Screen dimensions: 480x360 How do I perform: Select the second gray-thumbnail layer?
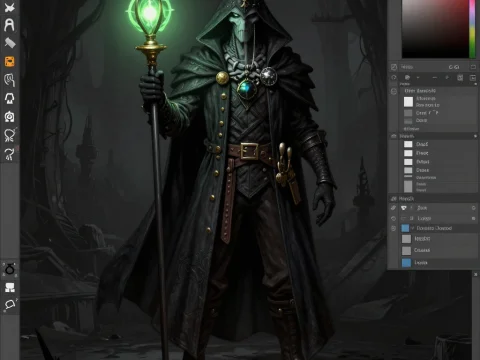[x=439, y=250]
